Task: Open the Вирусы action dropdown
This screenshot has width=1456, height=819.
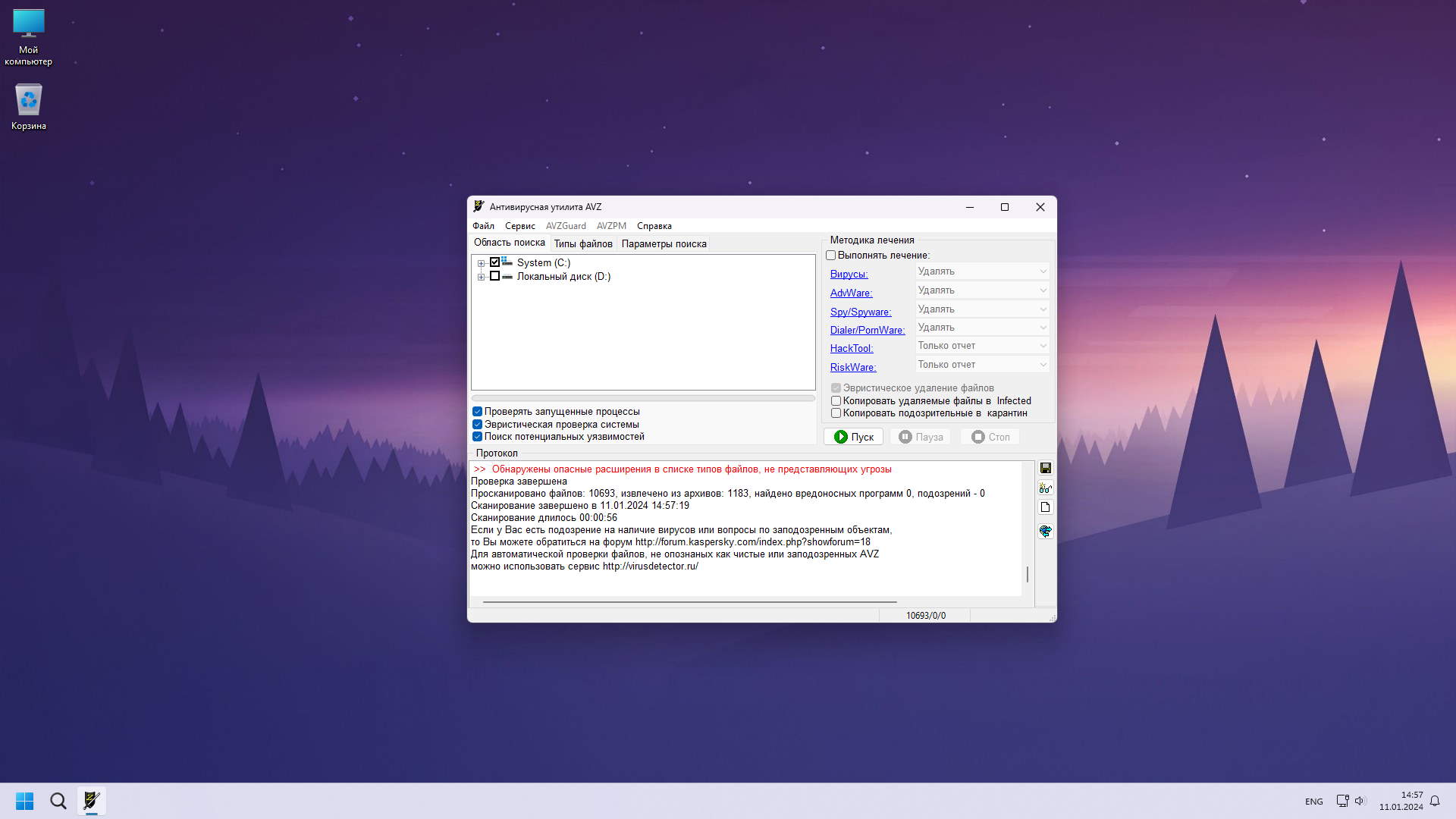Action: coord(982,271)
